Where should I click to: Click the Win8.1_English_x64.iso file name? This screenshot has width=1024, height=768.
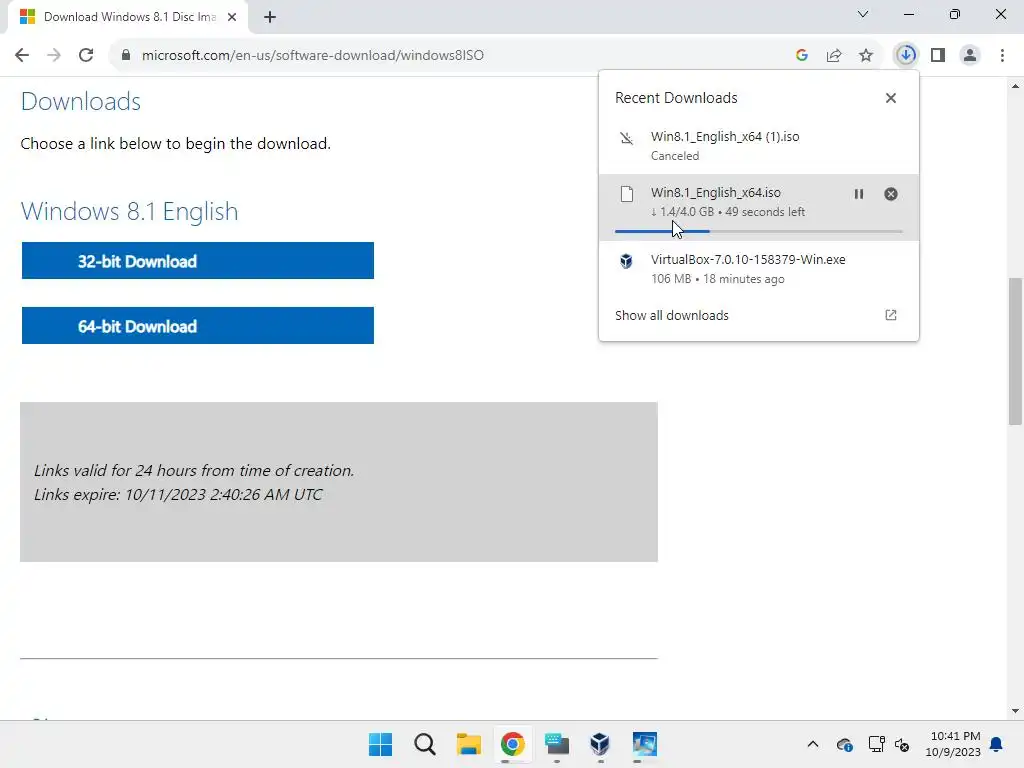715,193
